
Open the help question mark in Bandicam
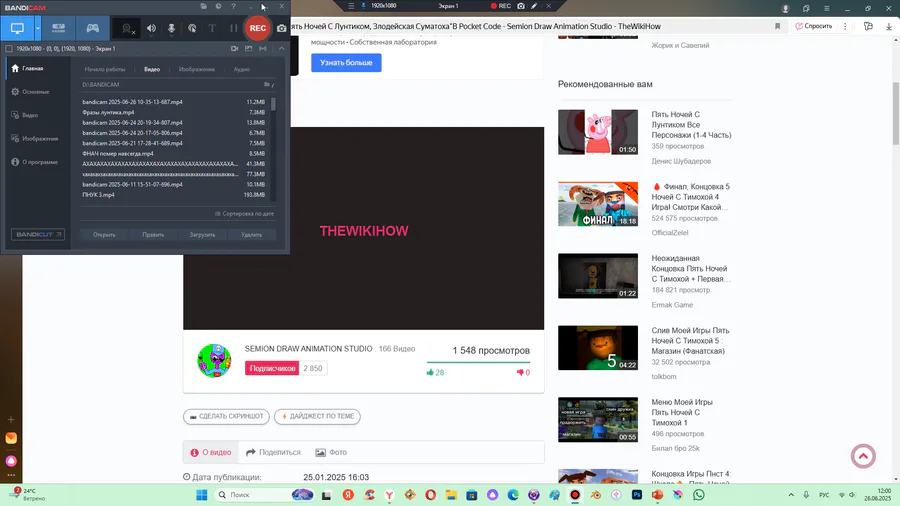[233, 6]
